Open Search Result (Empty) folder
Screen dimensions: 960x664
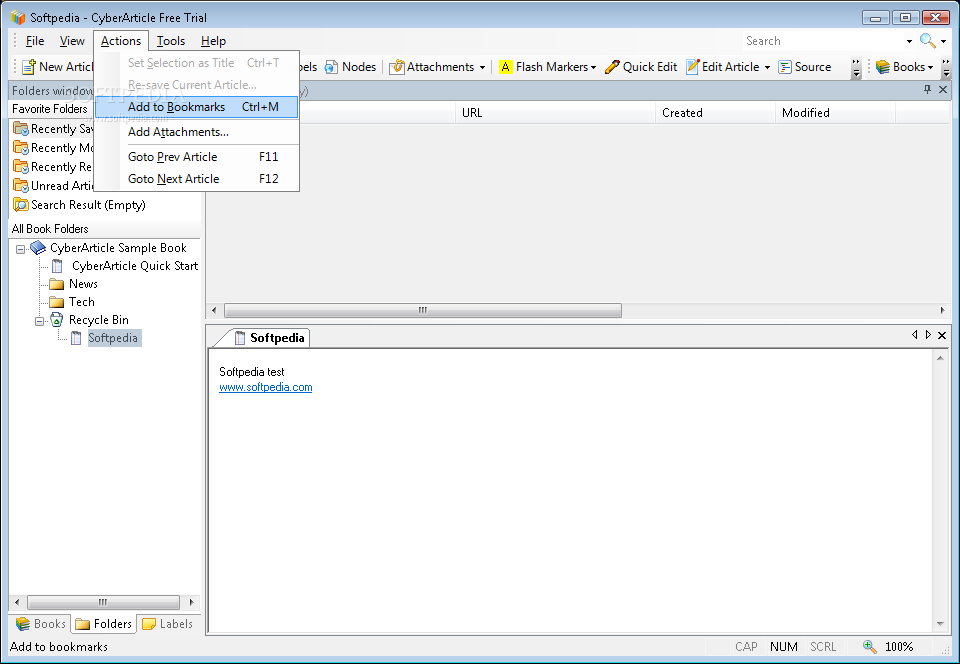(80, 204)
